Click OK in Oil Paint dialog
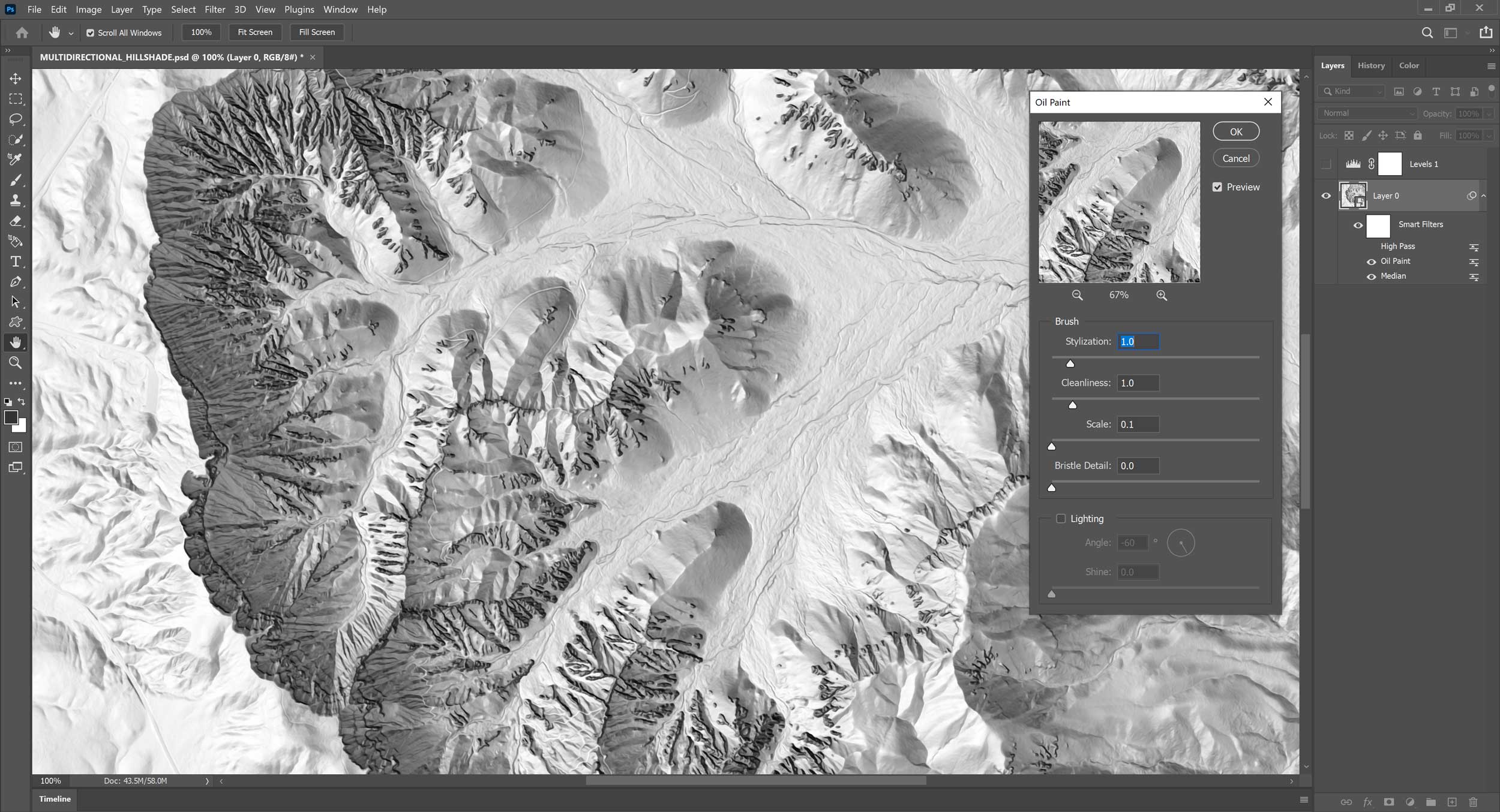1500x812 pixels. click(1236, 132)
